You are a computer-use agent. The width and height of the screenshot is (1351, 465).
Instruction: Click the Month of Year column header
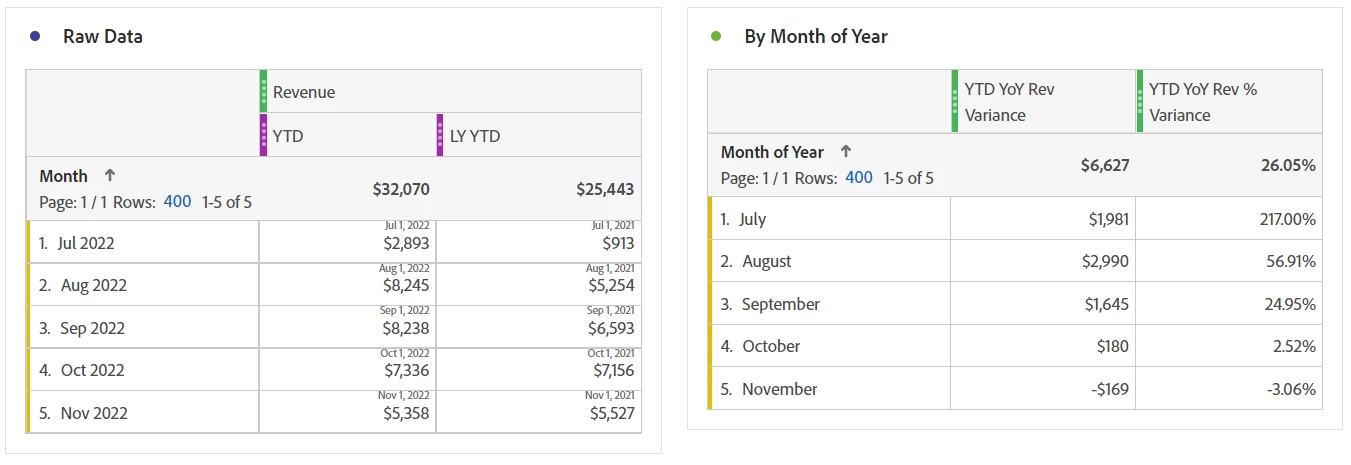click(772, 152)
